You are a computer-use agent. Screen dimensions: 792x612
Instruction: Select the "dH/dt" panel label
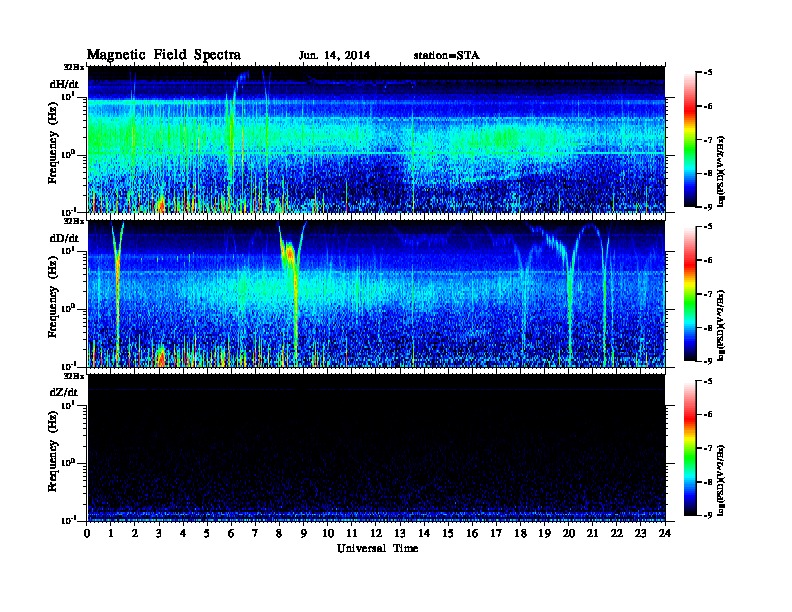pos(64,84)
